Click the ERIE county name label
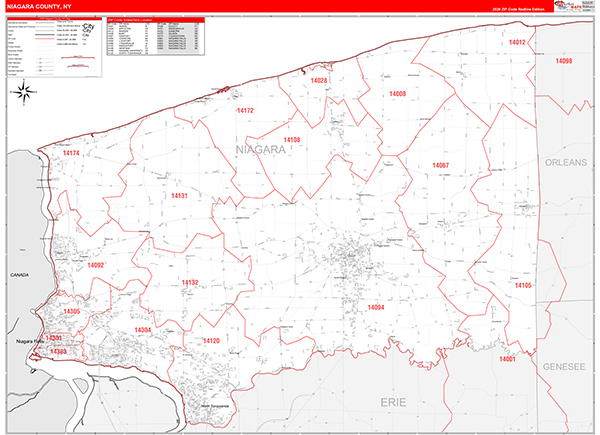This screenshot has height=435, width=600. point(393,402)
